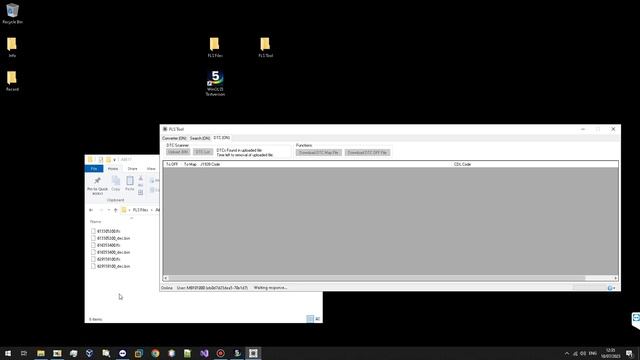Click the DTC table right scroll arrow
640x360 pixels.
[x=616, y=278]
